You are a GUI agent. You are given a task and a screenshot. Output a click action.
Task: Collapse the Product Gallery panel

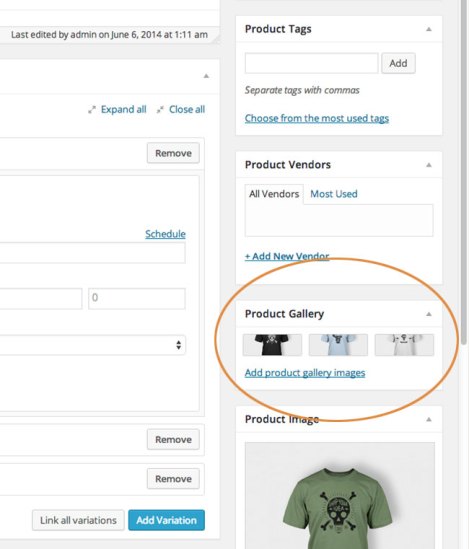tap(429, 314)
